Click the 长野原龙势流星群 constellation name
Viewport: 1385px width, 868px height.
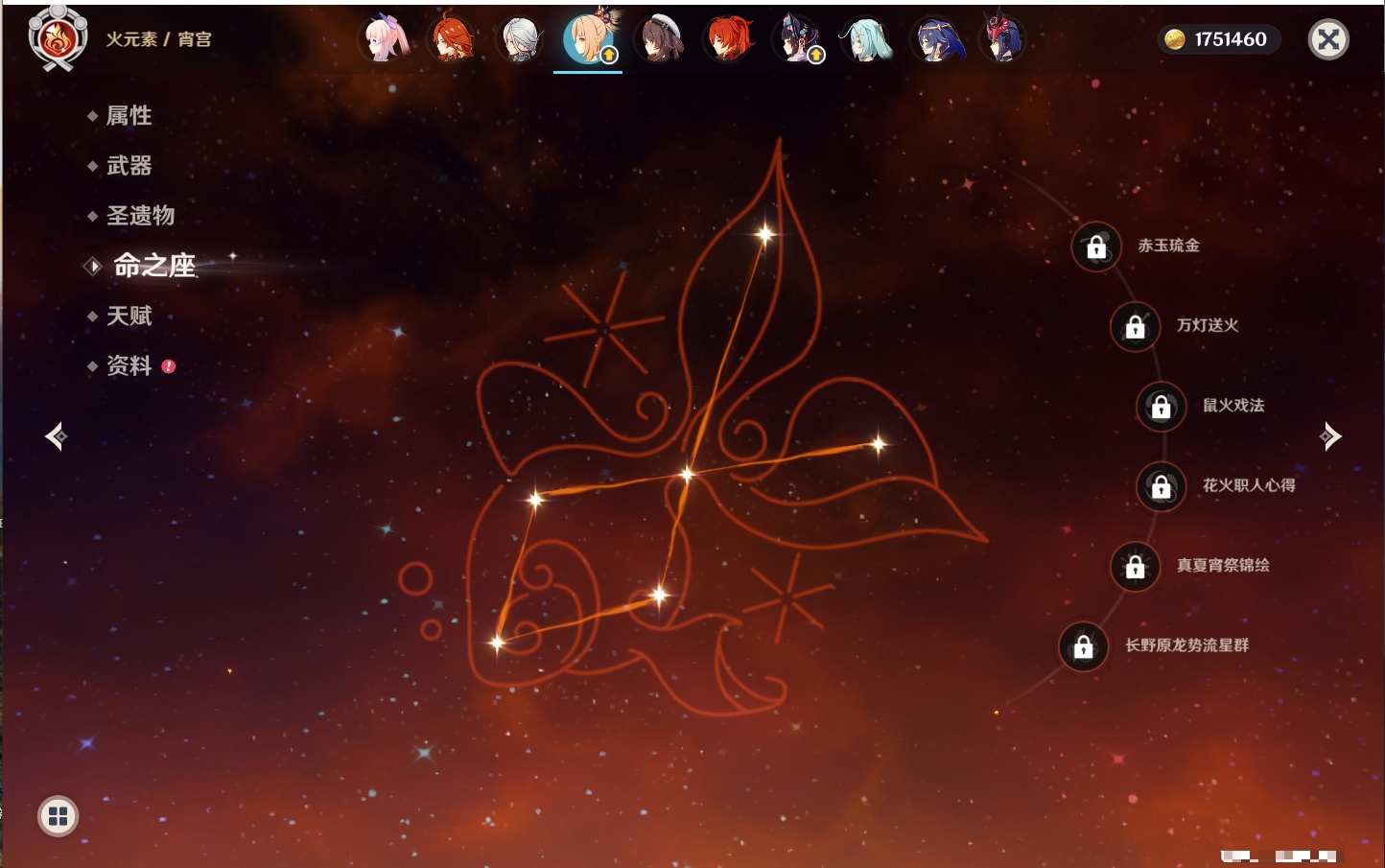pyautogui.click(x=1186, y=645)
